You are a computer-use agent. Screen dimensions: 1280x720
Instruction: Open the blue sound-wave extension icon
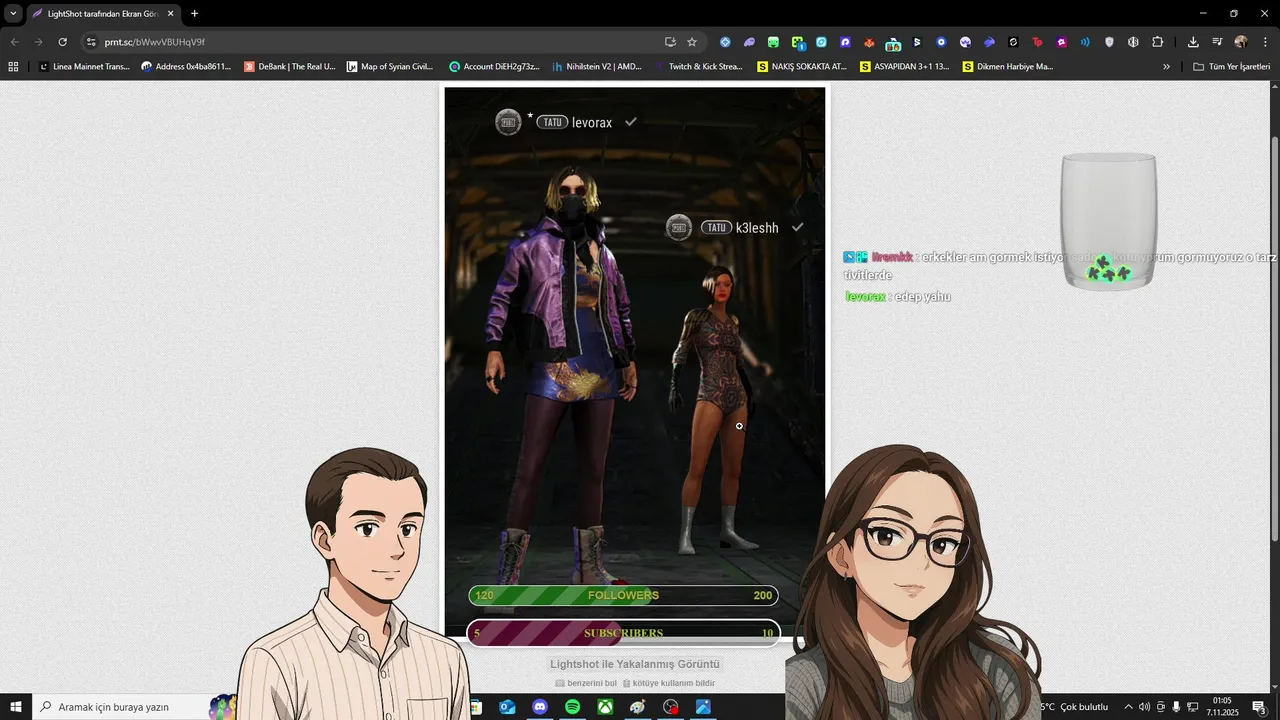point(1085,42)
